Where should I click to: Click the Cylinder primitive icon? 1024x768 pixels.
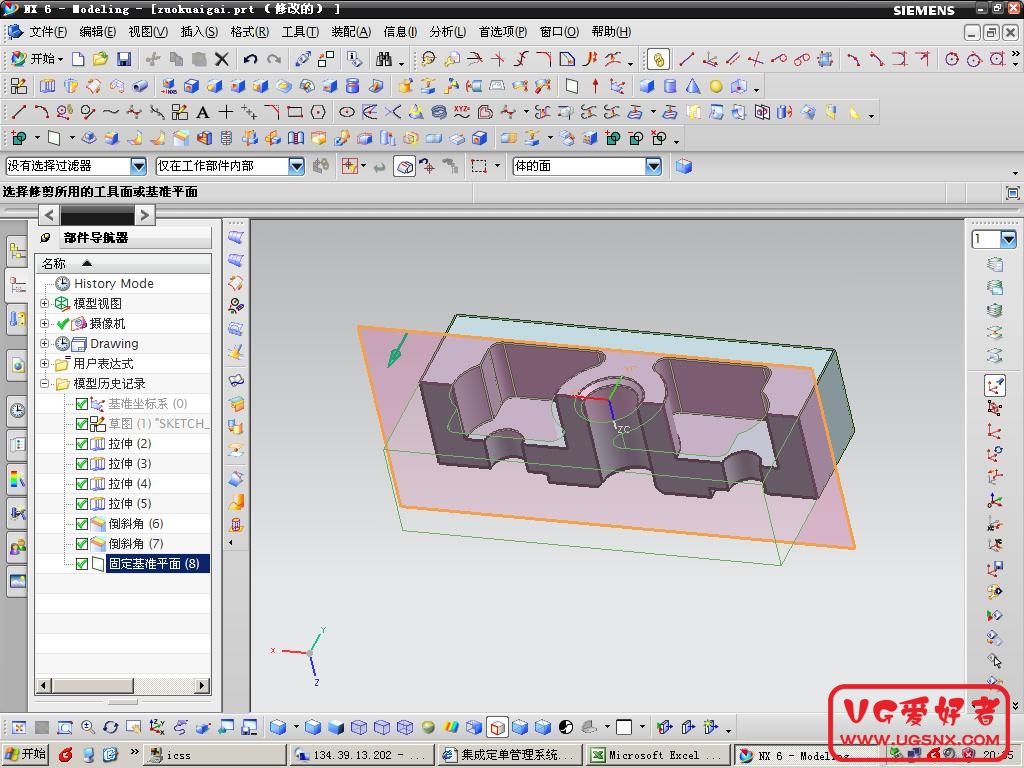[670, 86]
